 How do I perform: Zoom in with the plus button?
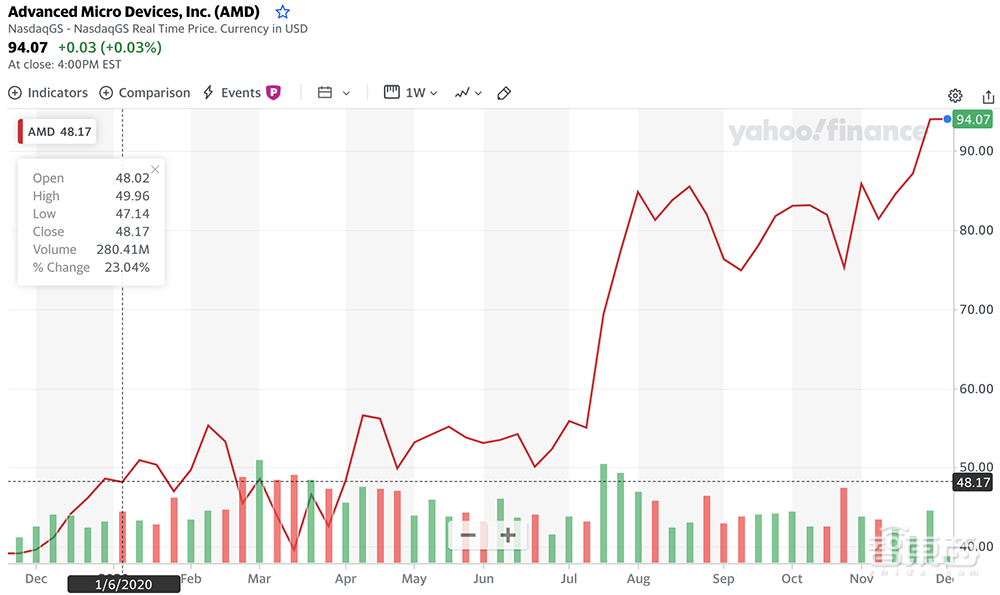(508, 536)
